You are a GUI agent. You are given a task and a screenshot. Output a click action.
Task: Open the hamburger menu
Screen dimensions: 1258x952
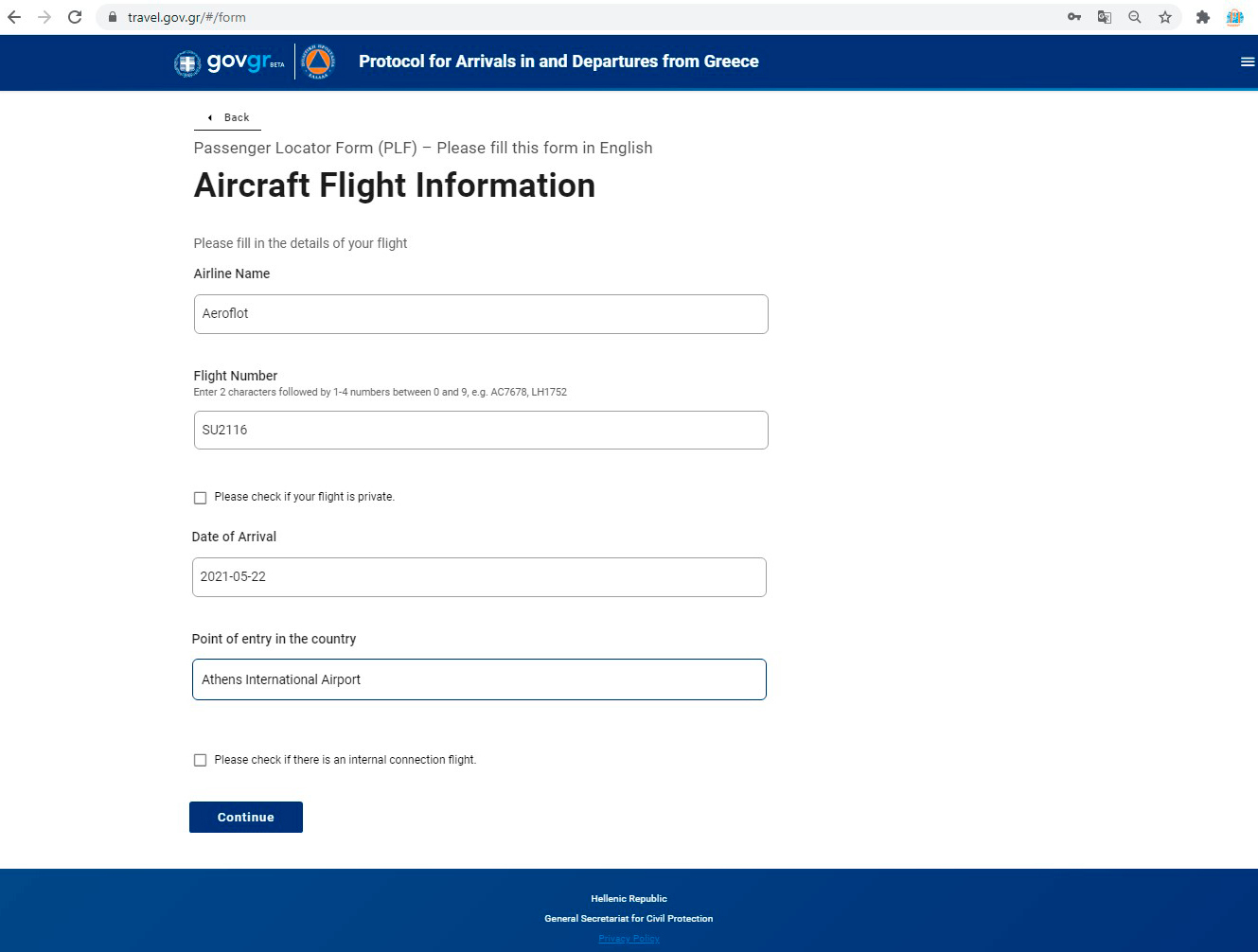[1248, 62]
